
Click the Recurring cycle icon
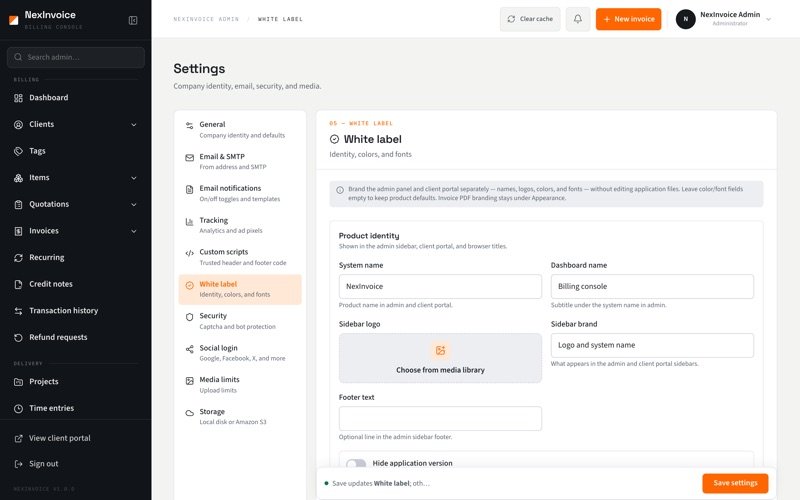point(18,258)
